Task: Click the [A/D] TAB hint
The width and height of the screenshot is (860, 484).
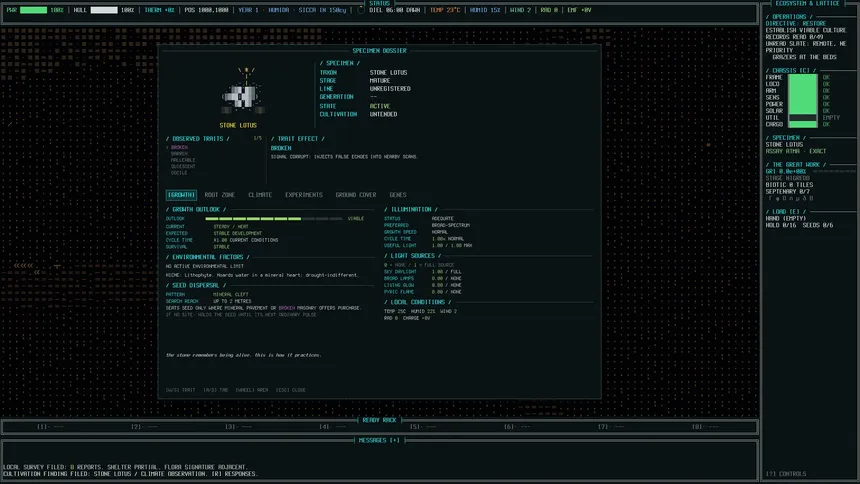Action: pos(216,390)
